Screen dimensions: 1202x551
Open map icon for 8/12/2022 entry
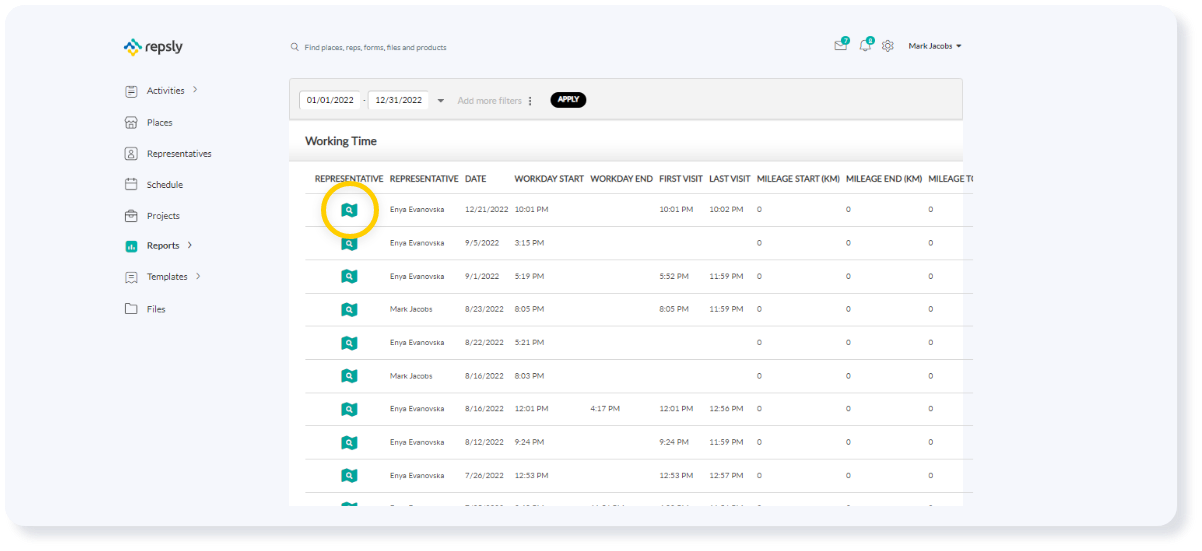(x=349, y=442)
